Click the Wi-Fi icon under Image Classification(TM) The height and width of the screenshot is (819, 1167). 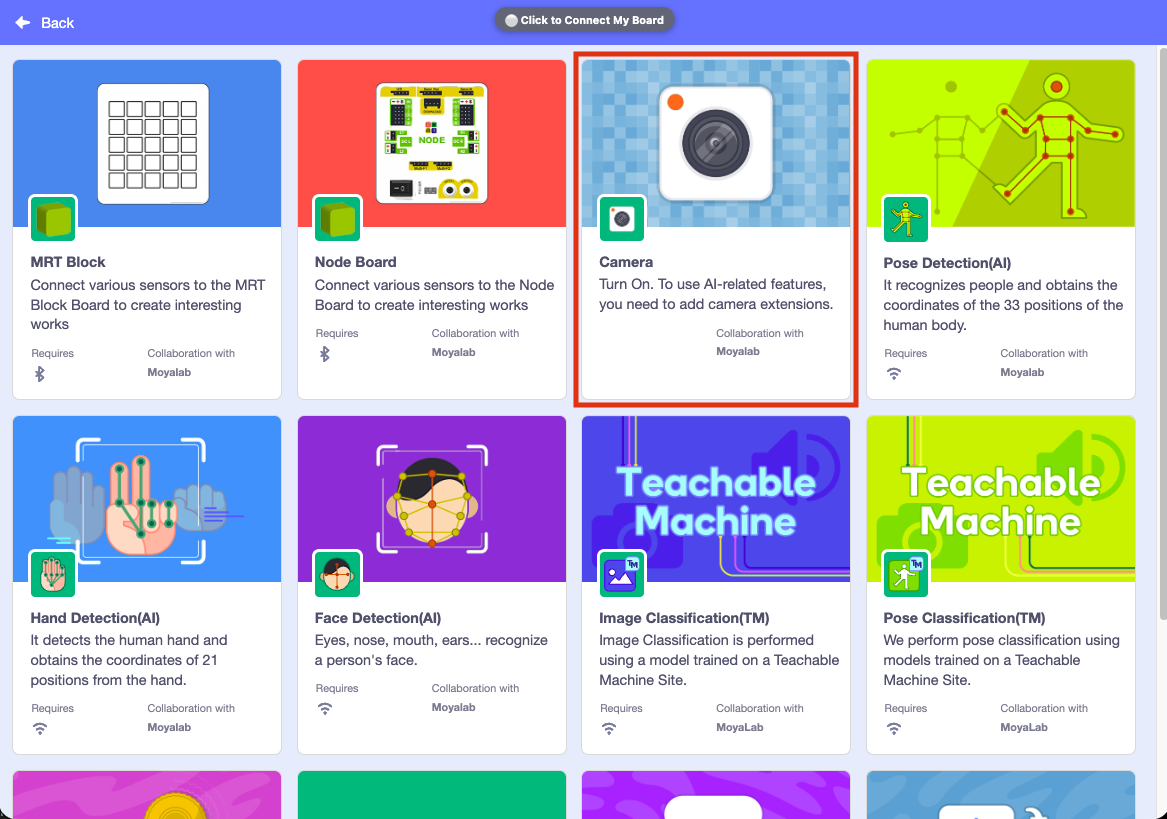tap(609, 729)
